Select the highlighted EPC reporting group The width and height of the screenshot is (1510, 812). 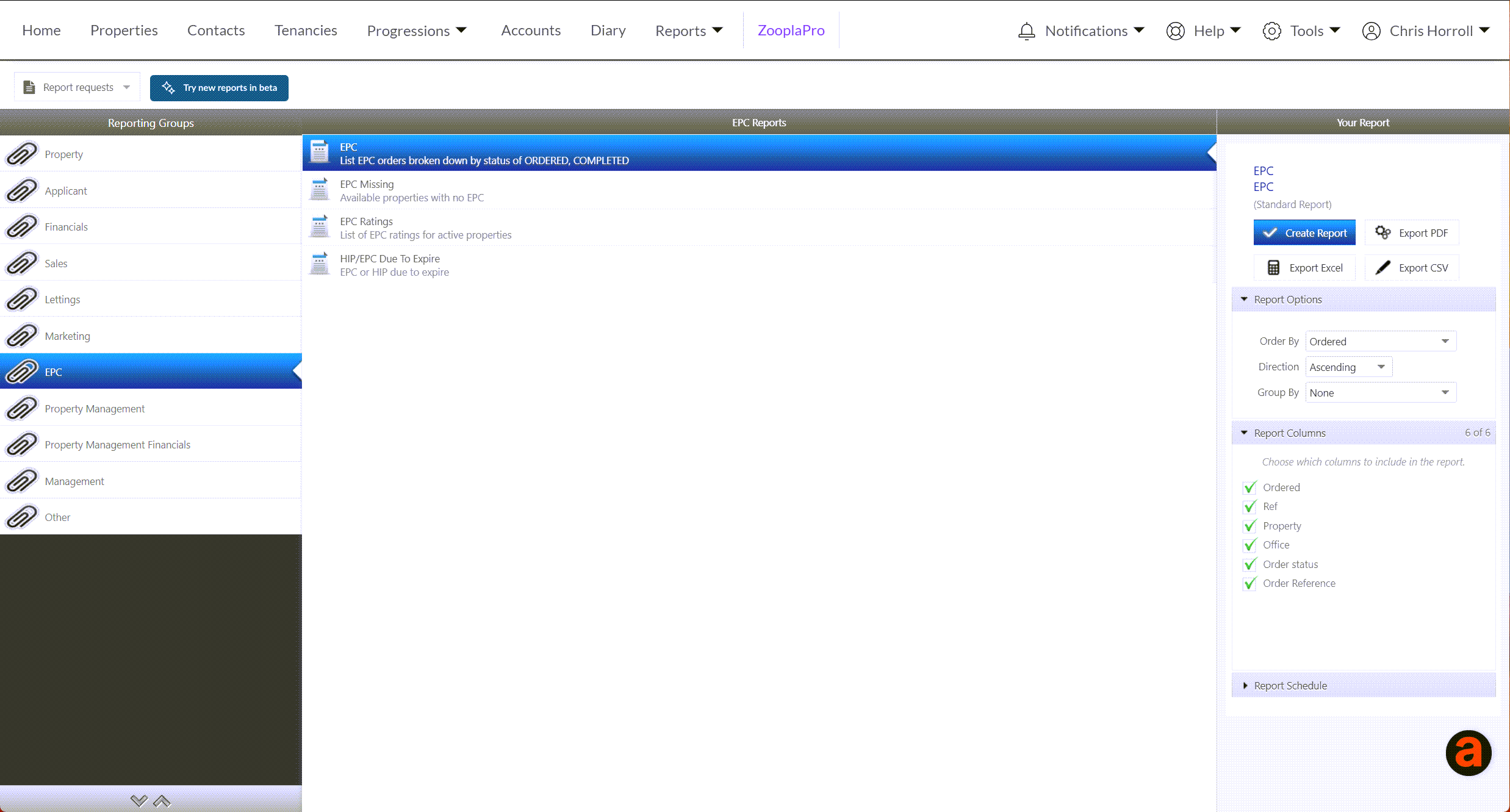click(x=151, y=372)
